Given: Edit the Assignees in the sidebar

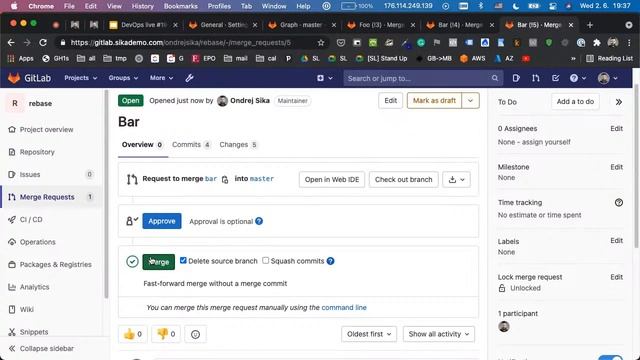Looking at the screenshot, I should [x=616, y=129].
